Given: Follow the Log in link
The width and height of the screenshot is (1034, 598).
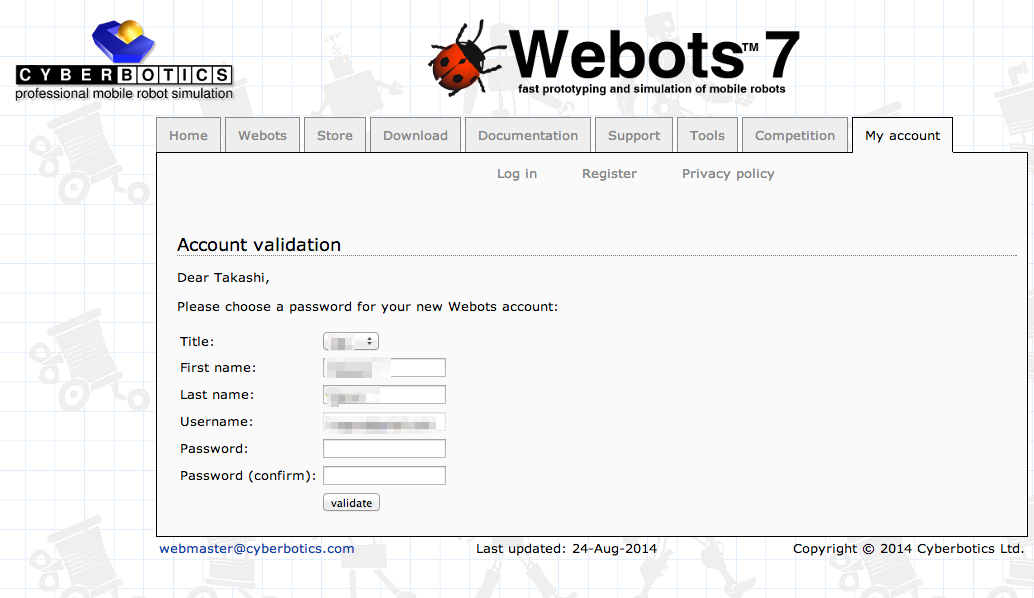Looking at the screenshot, I should click(x=517, y=173).
